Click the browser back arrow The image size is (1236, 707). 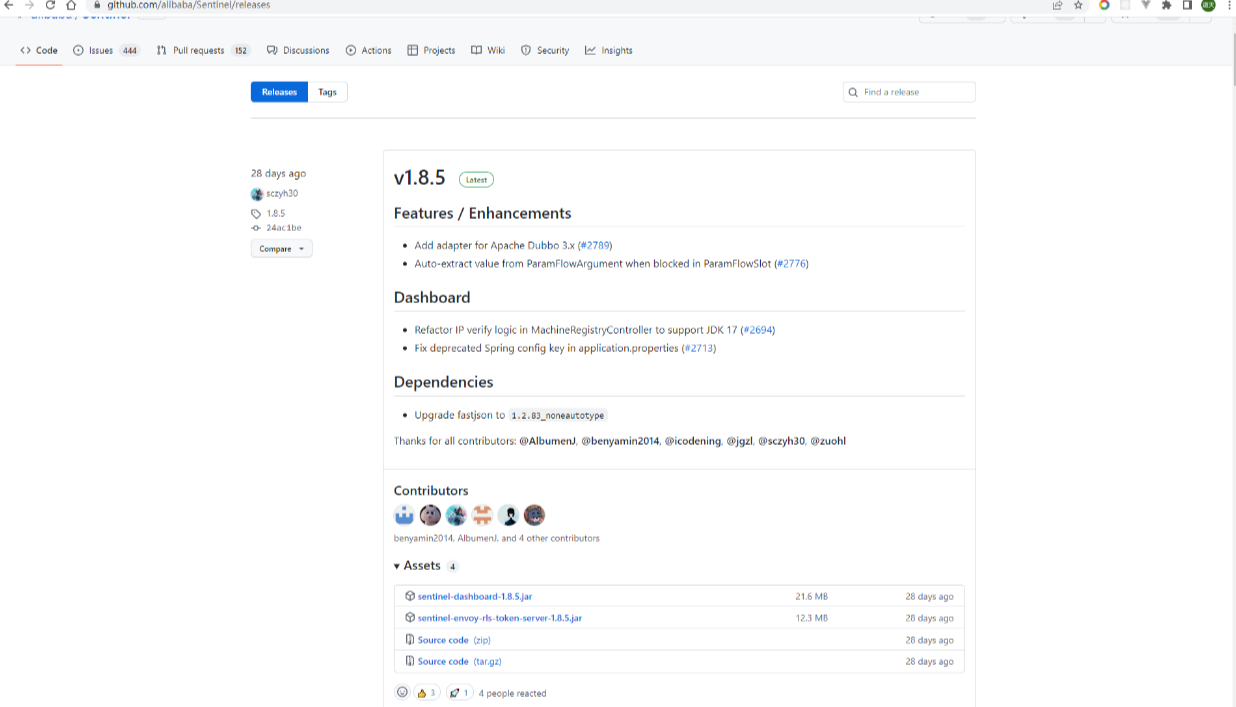point(9,5)
